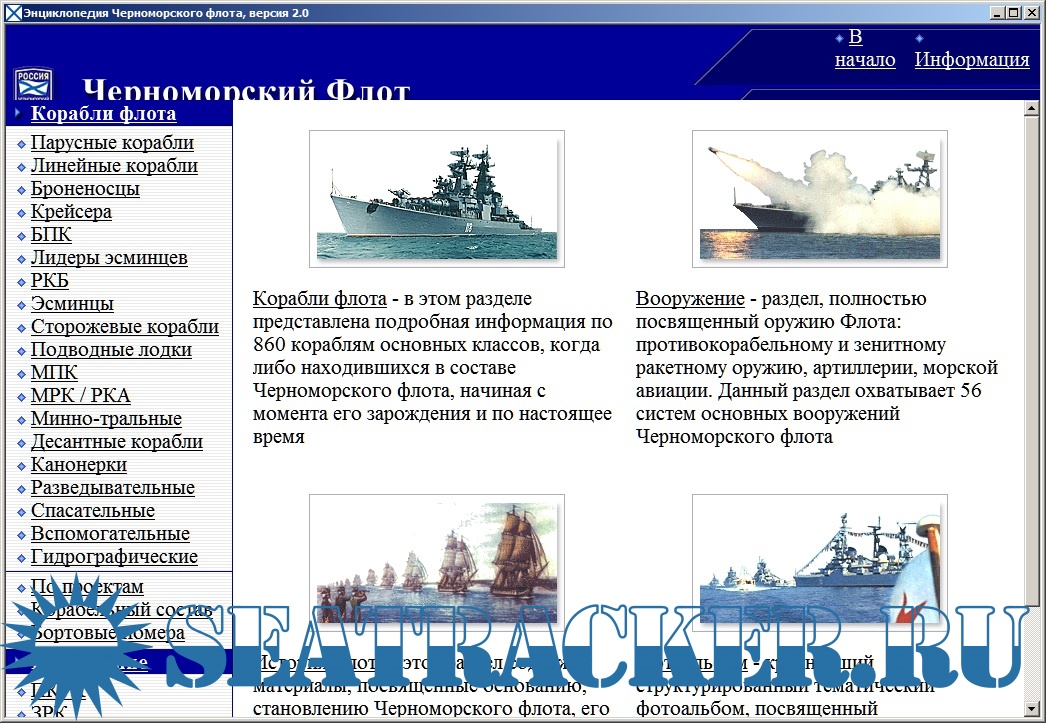Open the missile launch photo for Вооружение
Screen dimensions: 1046x723
[x=819, y=198]
